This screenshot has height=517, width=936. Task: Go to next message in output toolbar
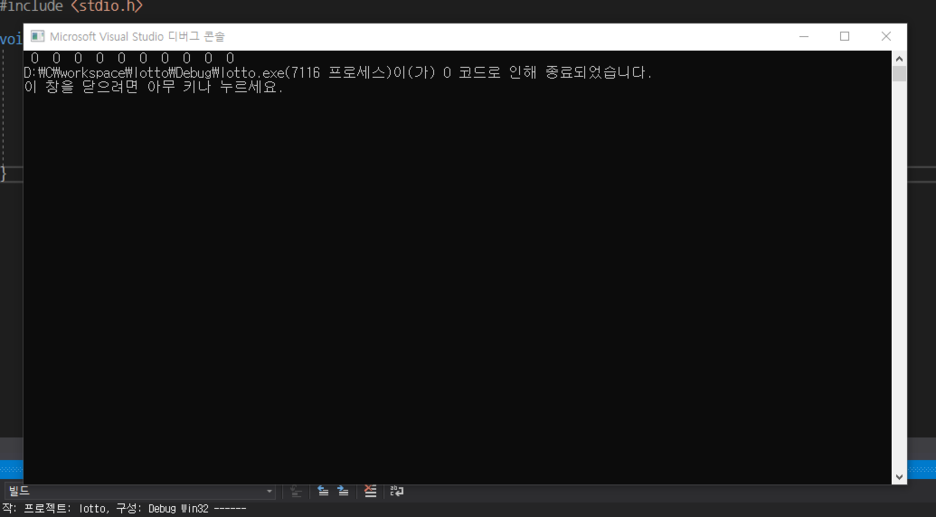pos(343,491)
